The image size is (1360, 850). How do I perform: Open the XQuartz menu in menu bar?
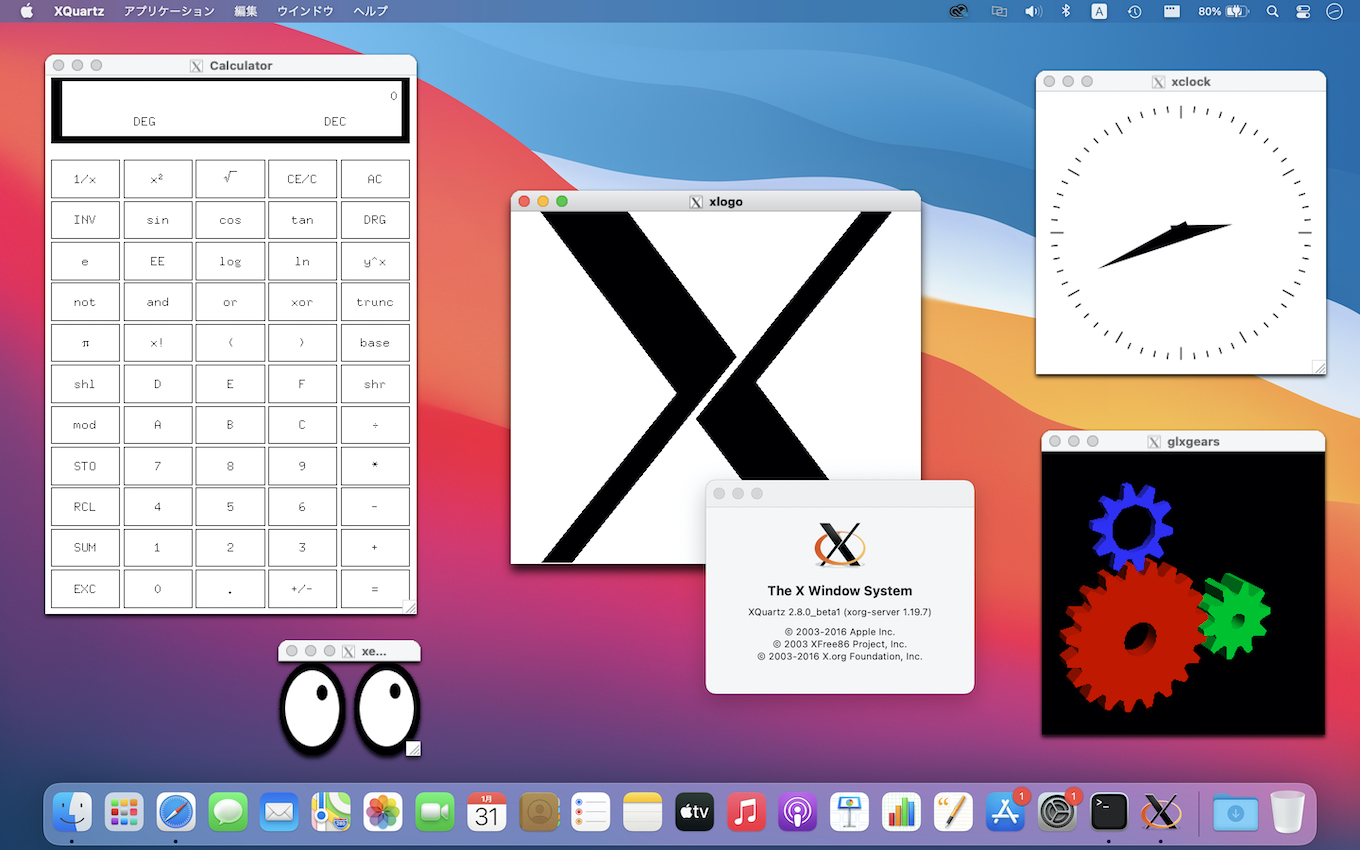(x=79, y=12)
